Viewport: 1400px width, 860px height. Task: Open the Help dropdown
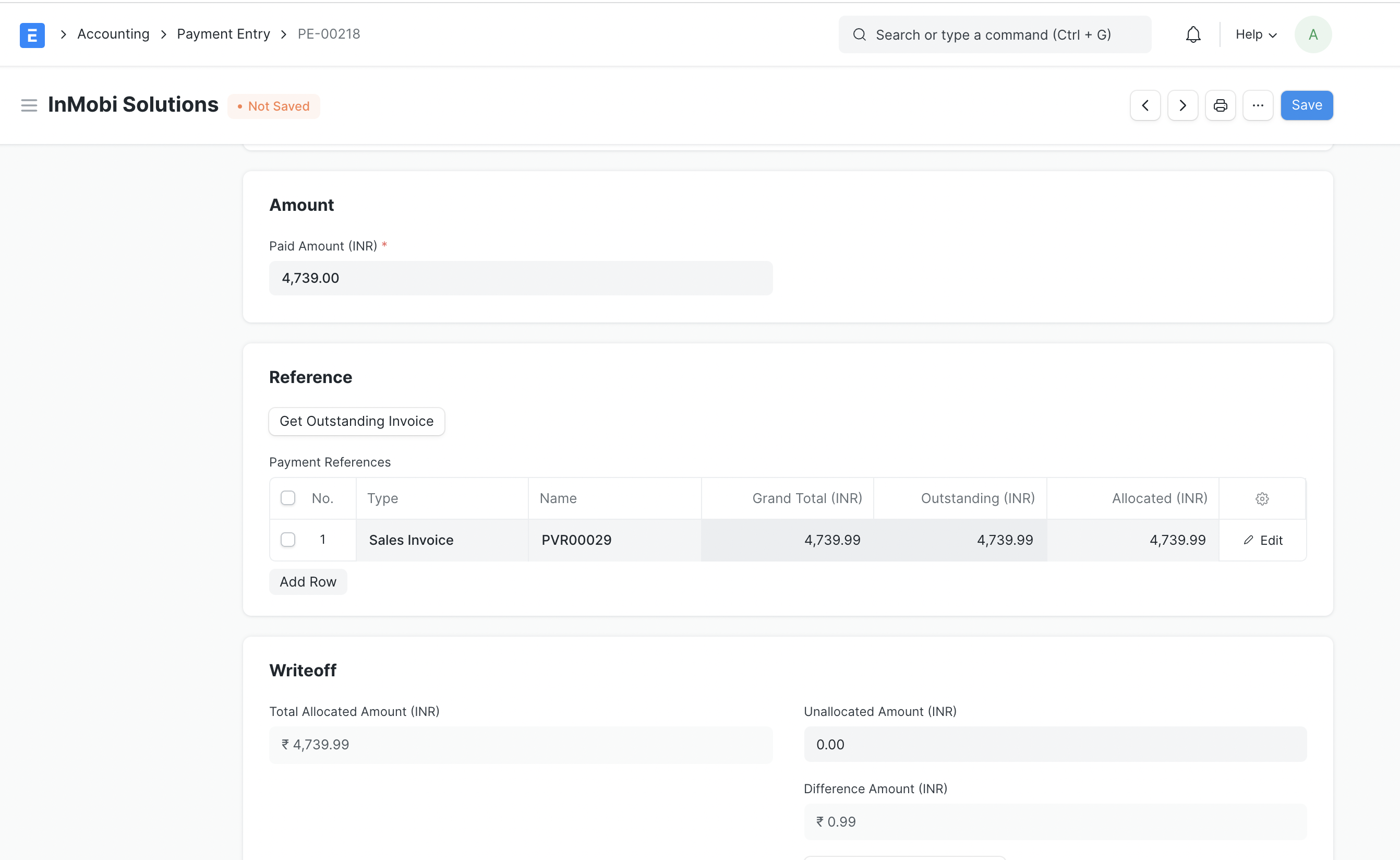click(1254, 34)
